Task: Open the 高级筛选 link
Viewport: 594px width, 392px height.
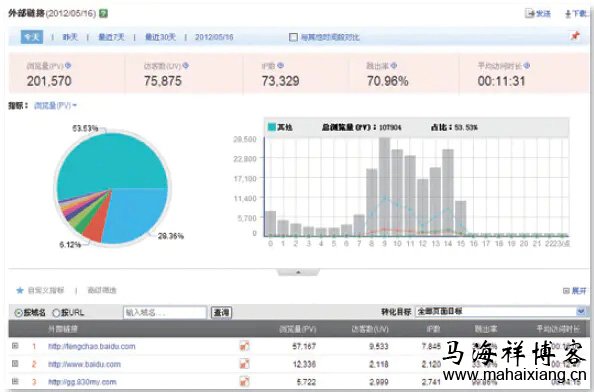Action: click(102, 290)
